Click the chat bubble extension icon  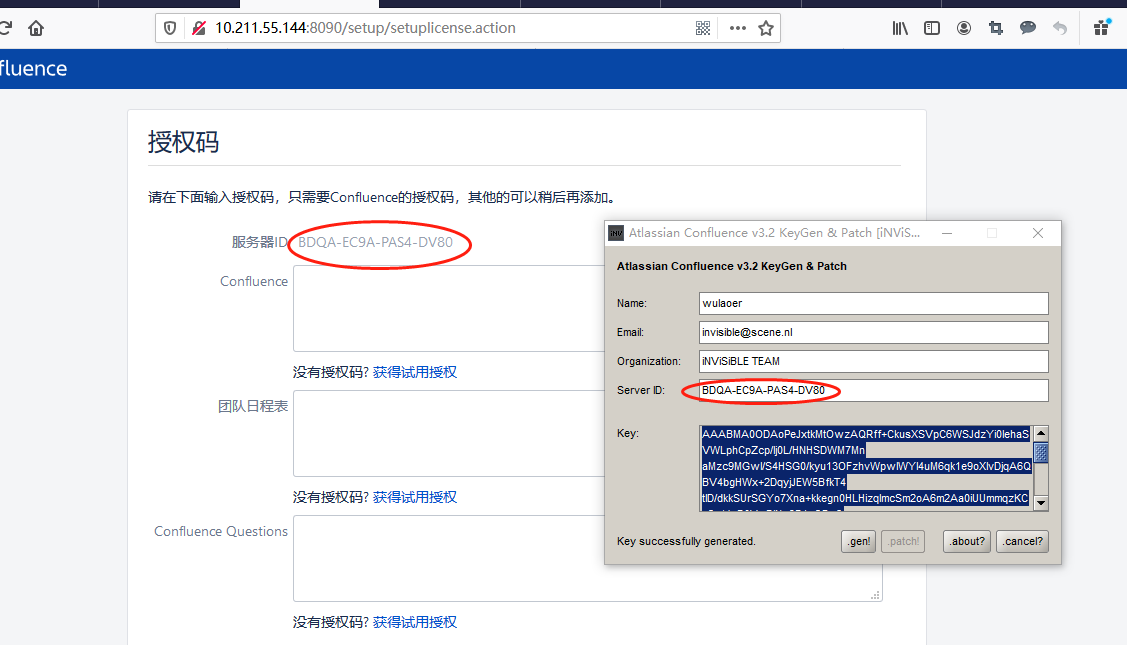1028,28
